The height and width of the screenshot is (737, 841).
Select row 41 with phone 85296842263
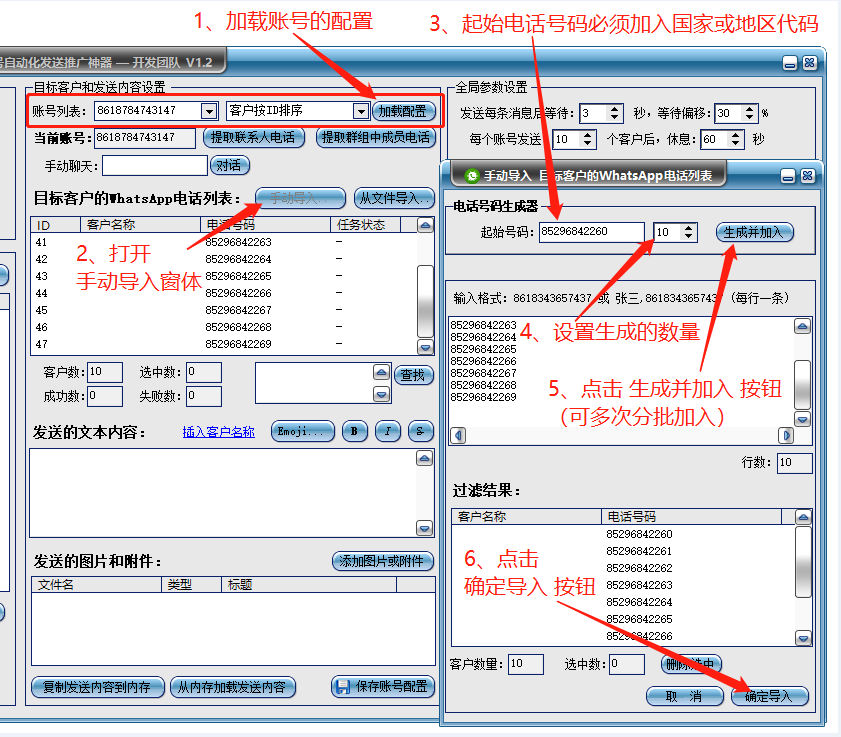[224, 242]
